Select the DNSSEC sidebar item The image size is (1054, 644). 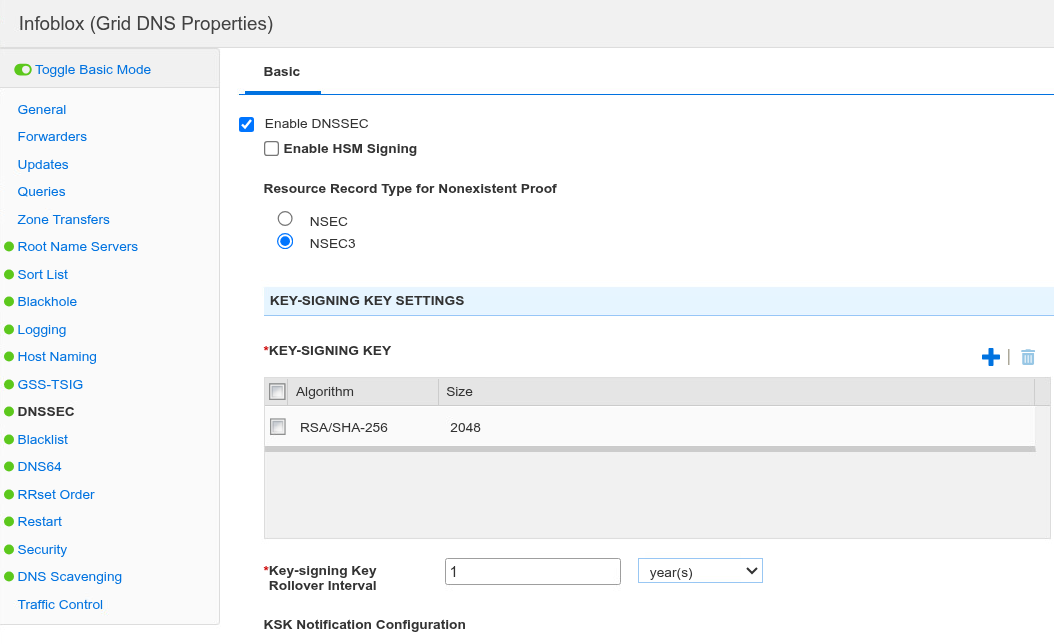(x=46, y=411)
